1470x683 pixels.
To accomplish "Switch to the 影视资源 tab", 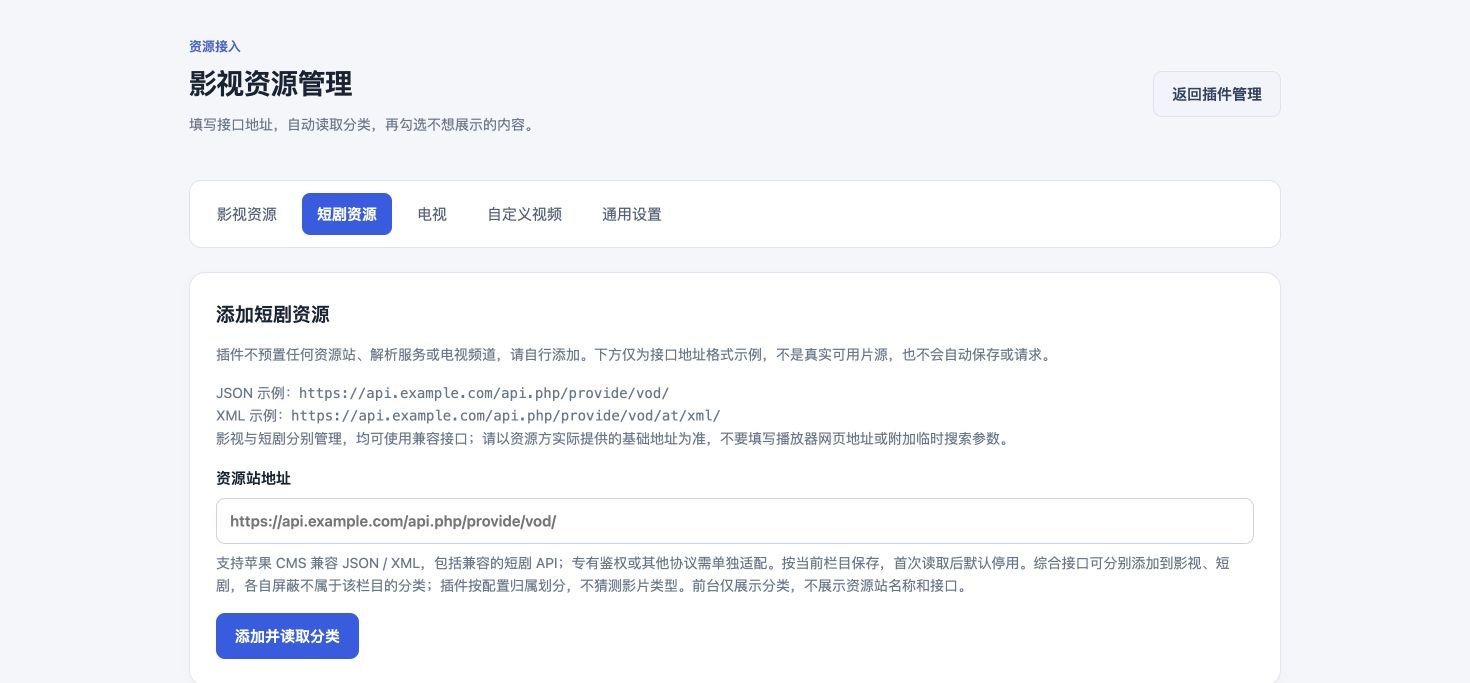I will click(x=247, y=214).
